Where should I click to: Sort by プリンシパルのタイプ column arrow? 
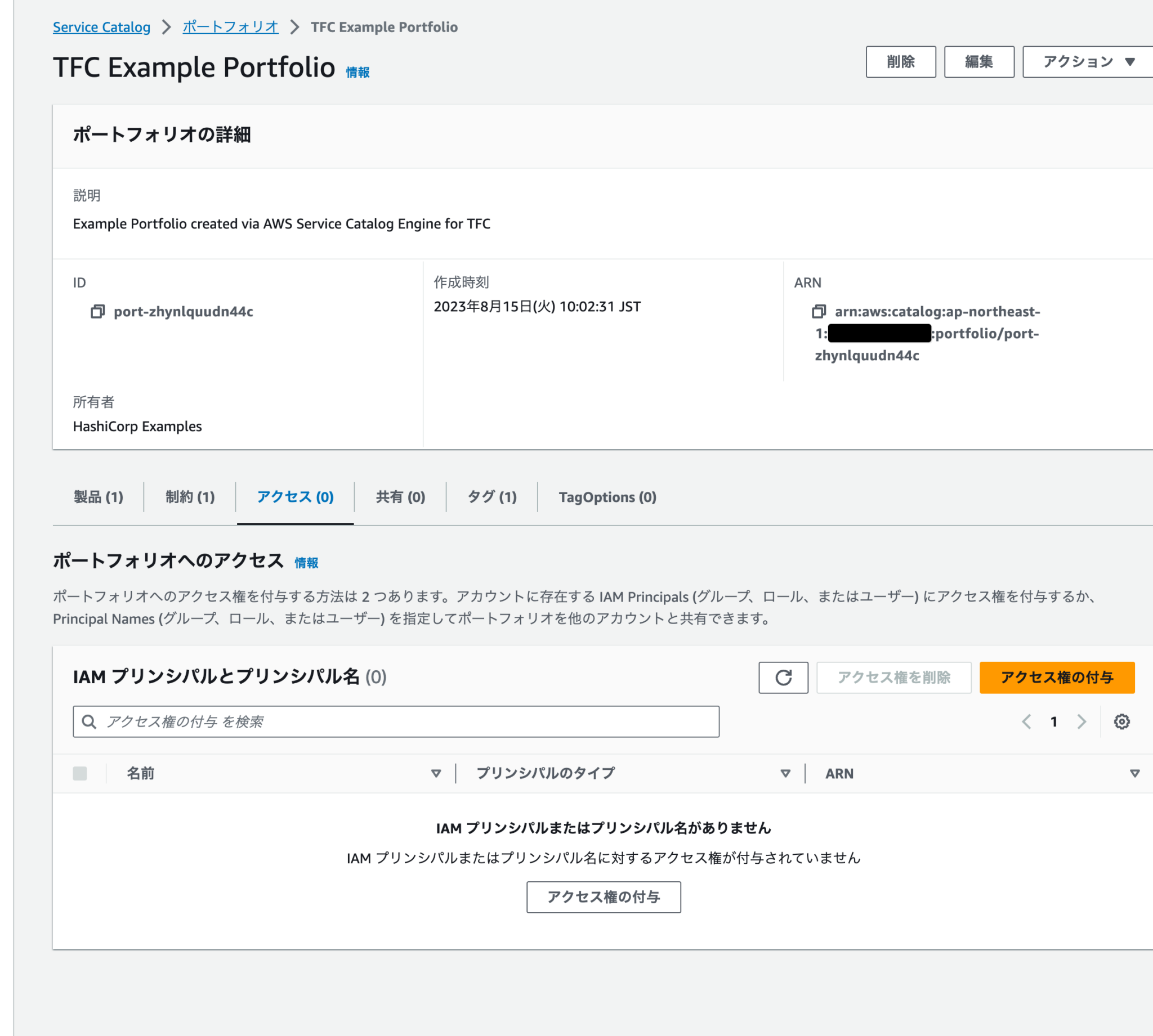(x=785, y=774)
